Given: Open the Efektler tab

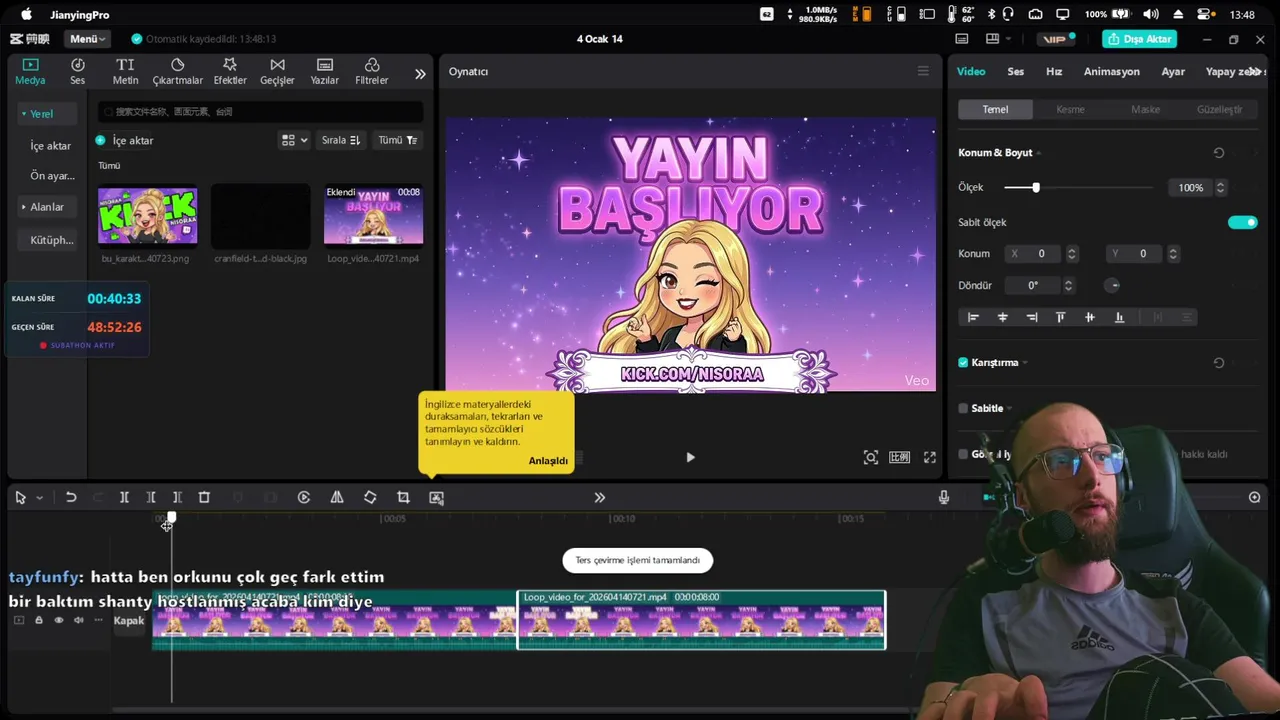Looking at the screenshot, I should pyautogui.click(x=230, y=71).
